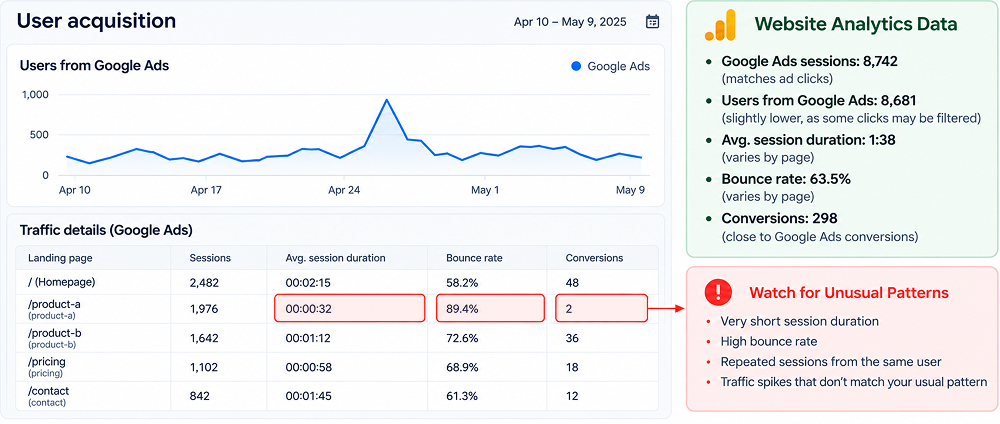The width and height of the screenshot is (1000, 424).
Task: Click the Apr 10 – May 9, 2025 date range
Action: (x=570, y=22)
